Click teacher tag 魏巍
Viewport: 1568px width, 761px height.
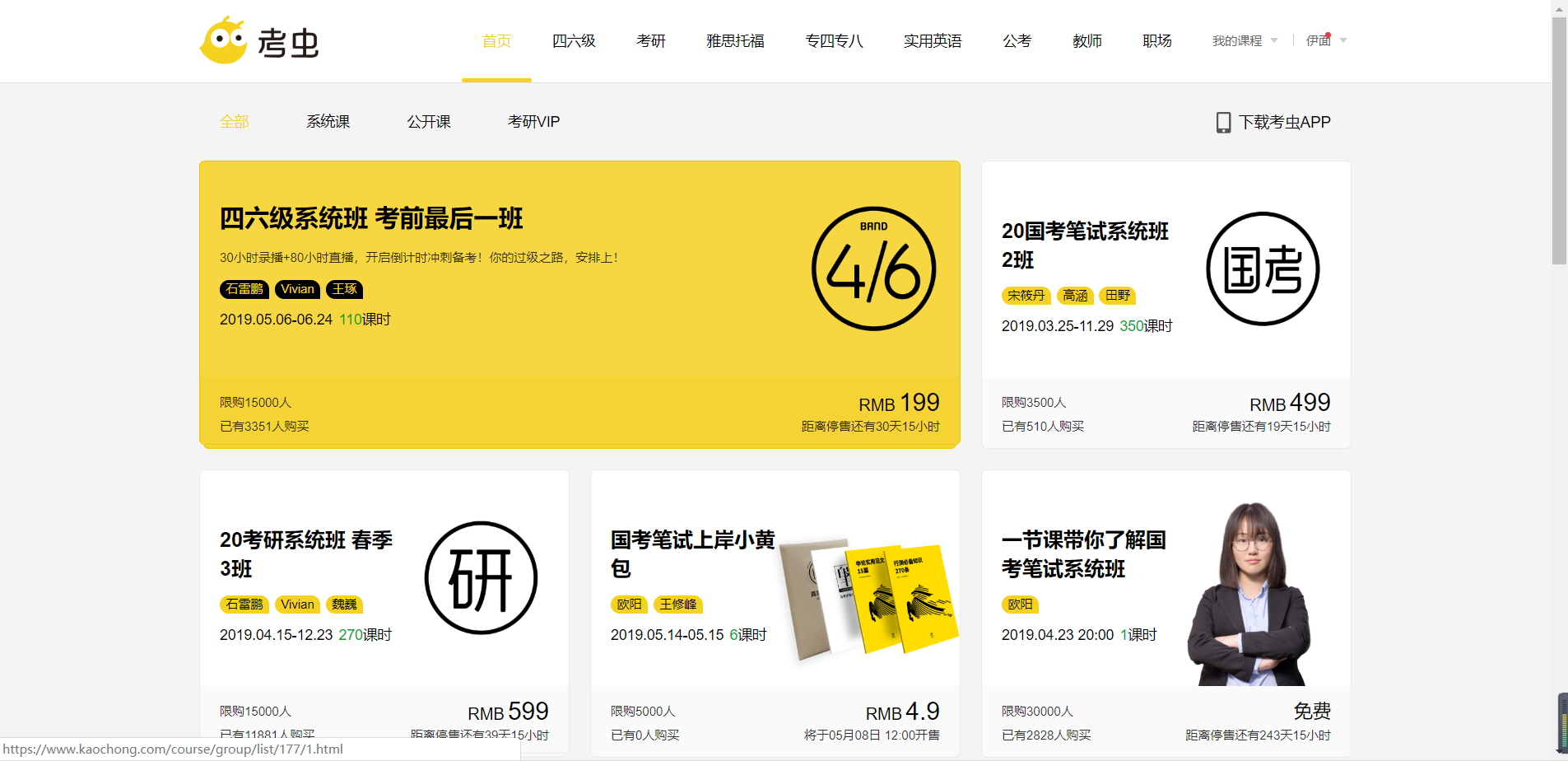coord(344,605)
